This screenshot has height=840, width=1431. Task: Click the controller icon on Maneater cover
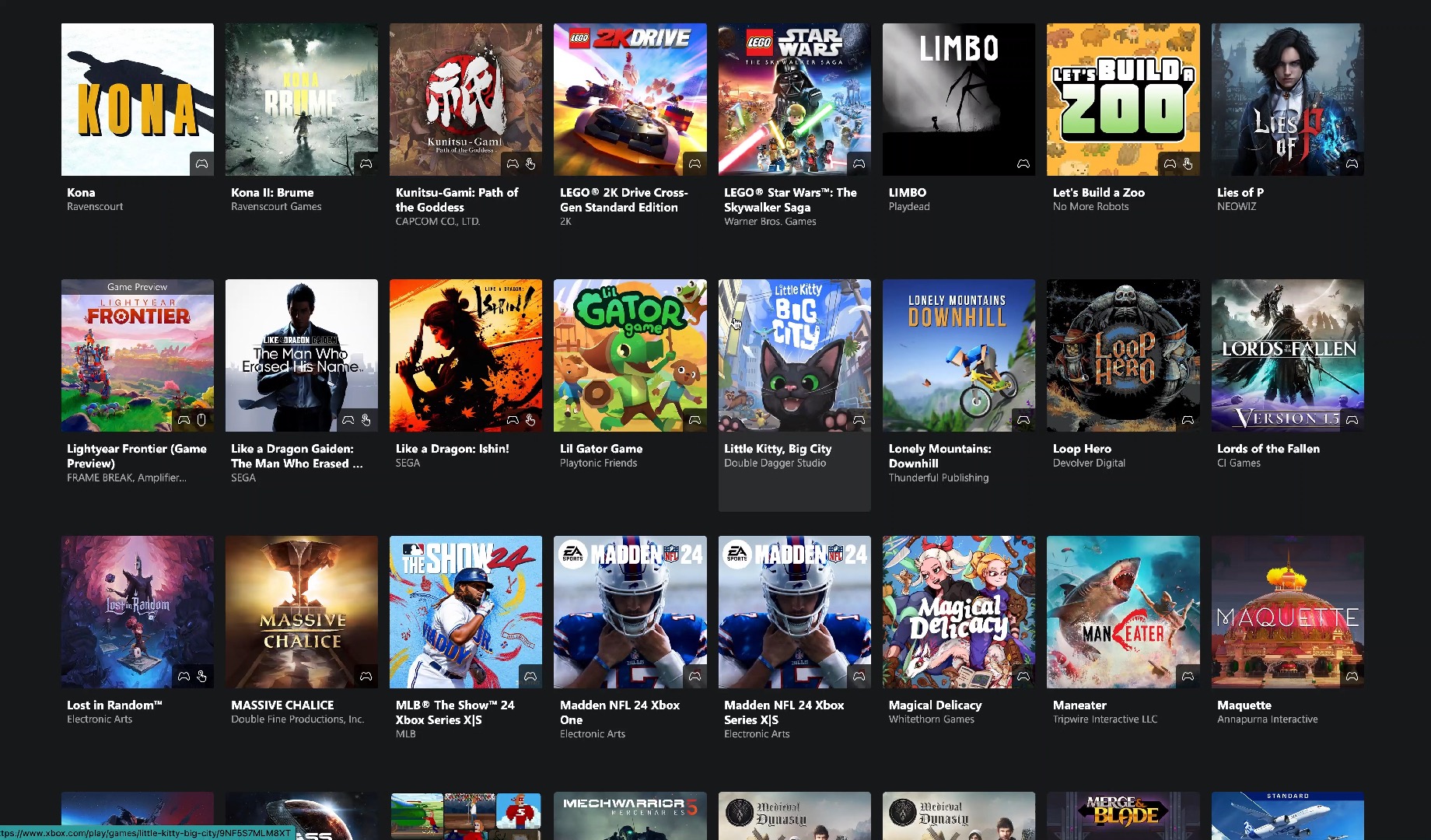pyautogui.click(x=1188, y=677)
